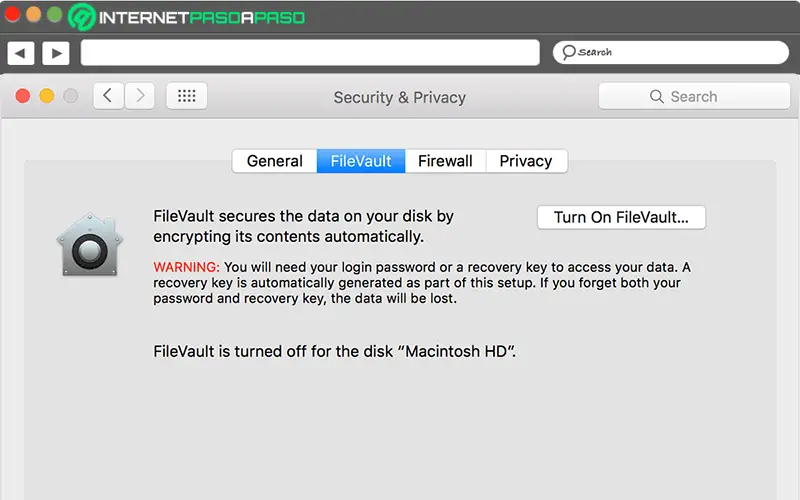Click the Show All preferences grid icon
The image size is (800, 500).
click(x=186, y=96)
